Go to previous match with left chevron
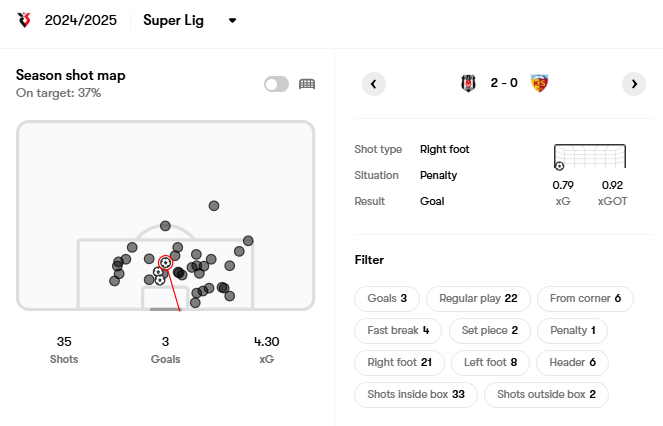Viewport: 663px width, 426px height. click(x=374, y=84)
